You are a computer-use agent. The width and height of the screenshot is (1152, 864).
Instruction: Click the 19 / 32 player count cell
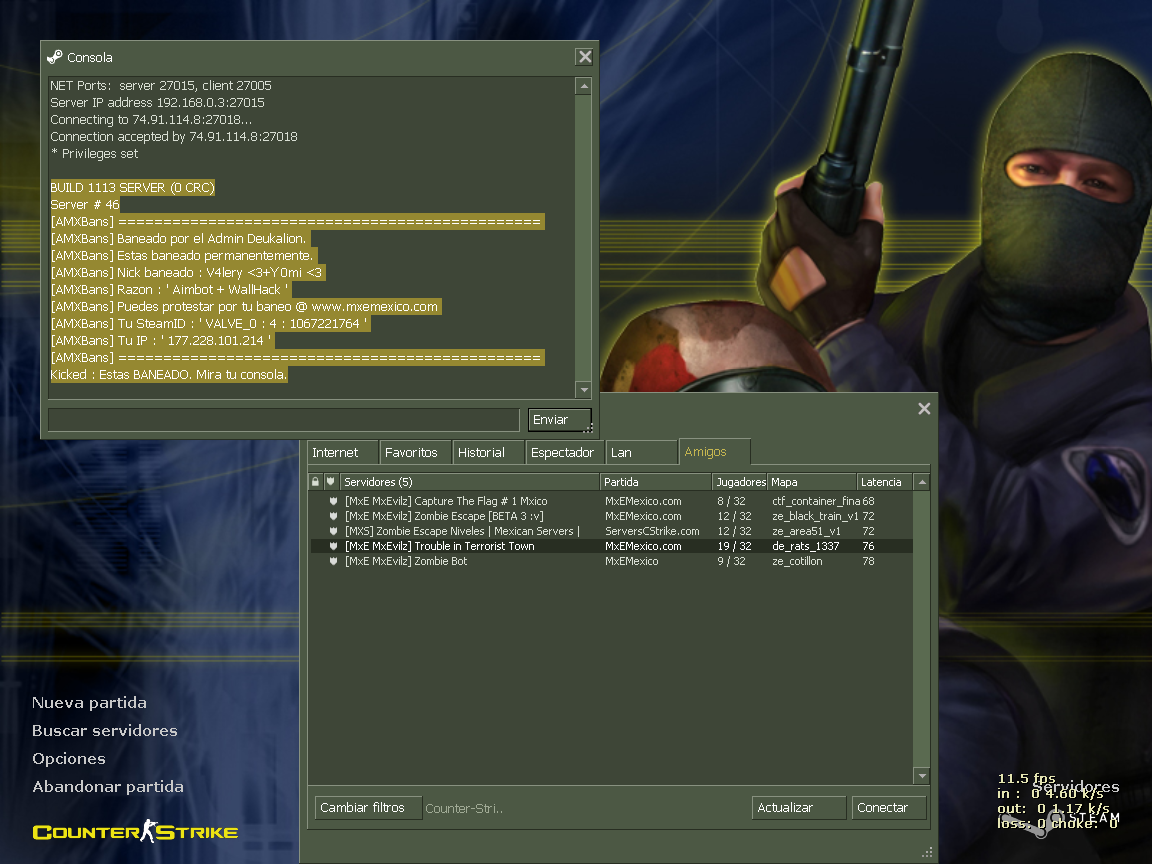735,546
